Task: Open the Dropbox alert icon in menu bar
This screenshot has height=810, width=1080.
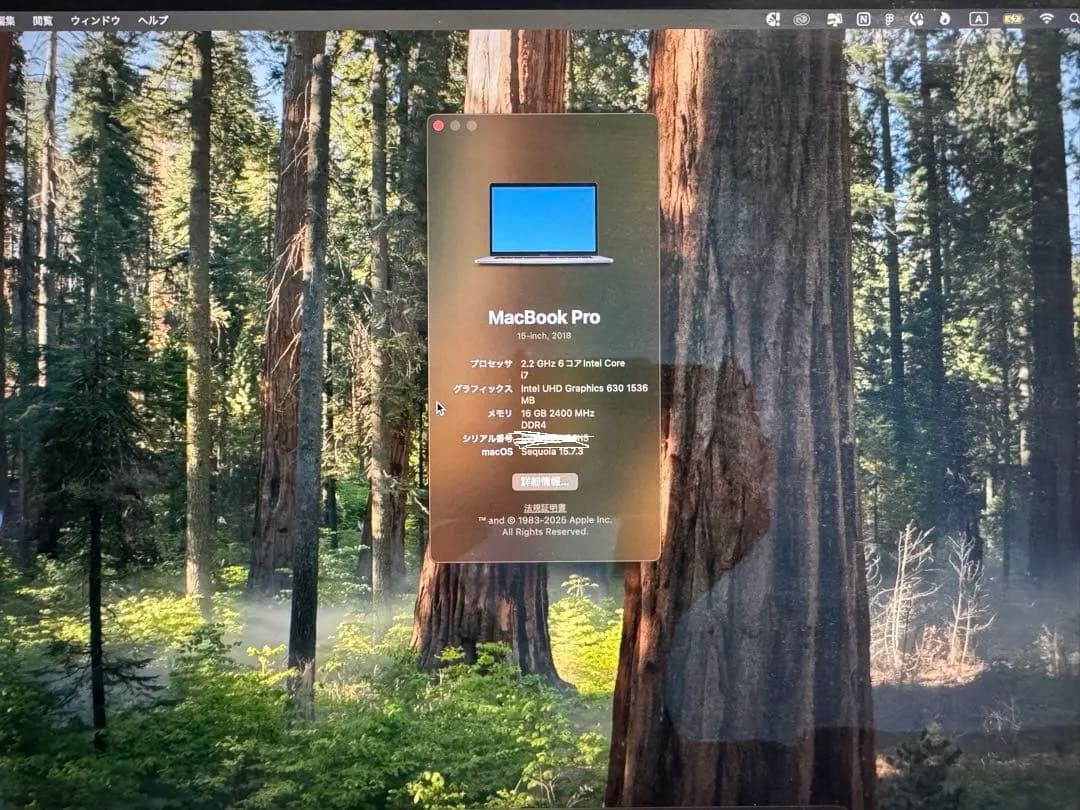Action: tap(773, 17)
